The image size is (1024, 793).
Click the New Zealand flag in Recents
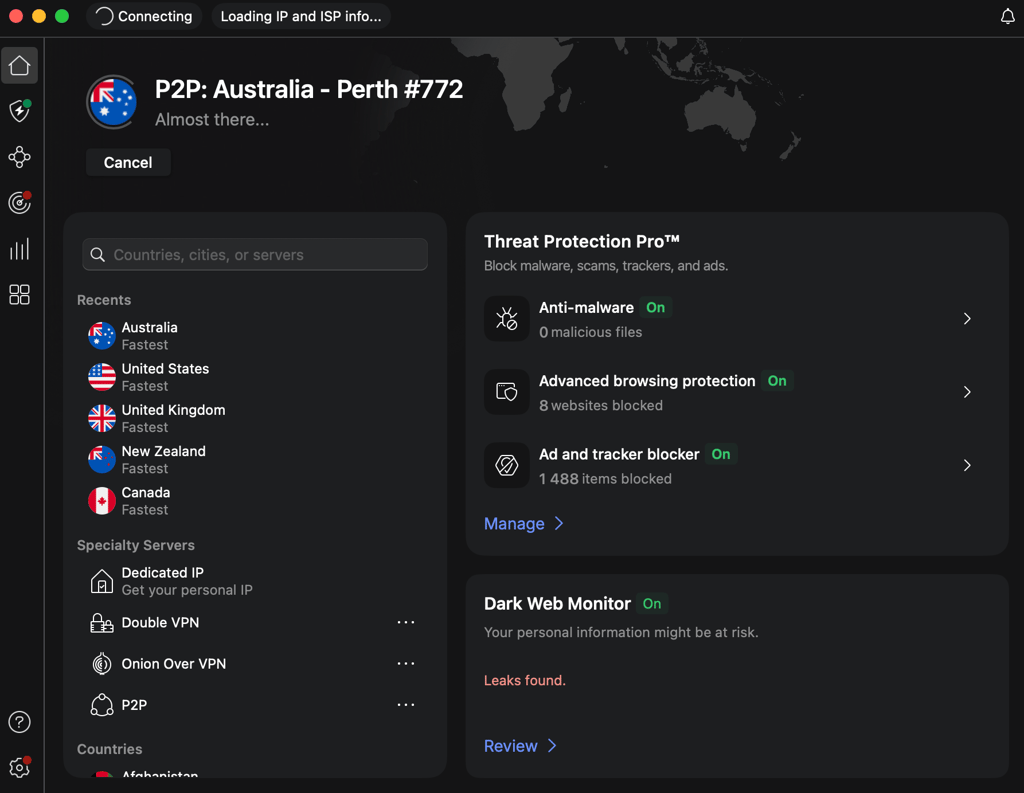coord(102,459)
